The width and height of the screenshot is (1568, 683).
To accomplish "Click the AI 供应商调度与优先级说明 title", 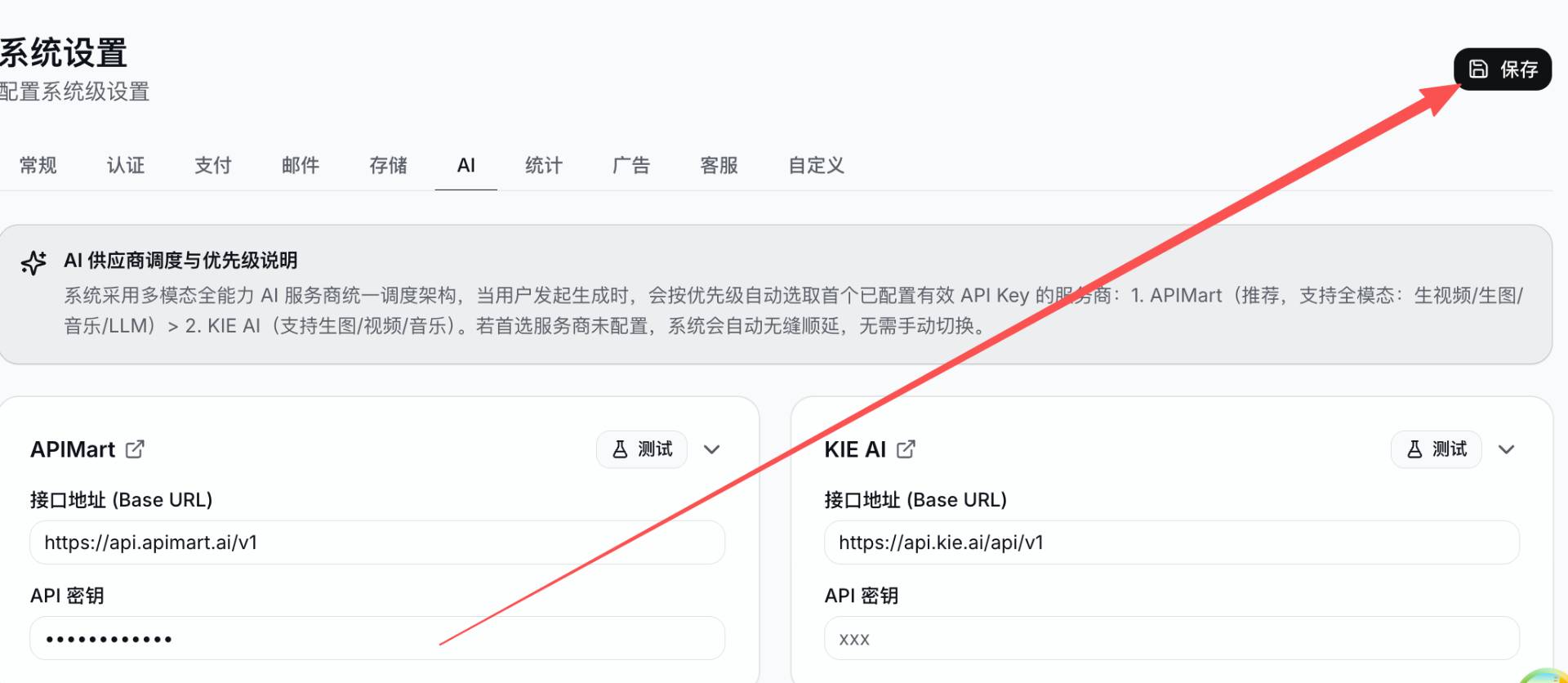I will pos(180,261).
